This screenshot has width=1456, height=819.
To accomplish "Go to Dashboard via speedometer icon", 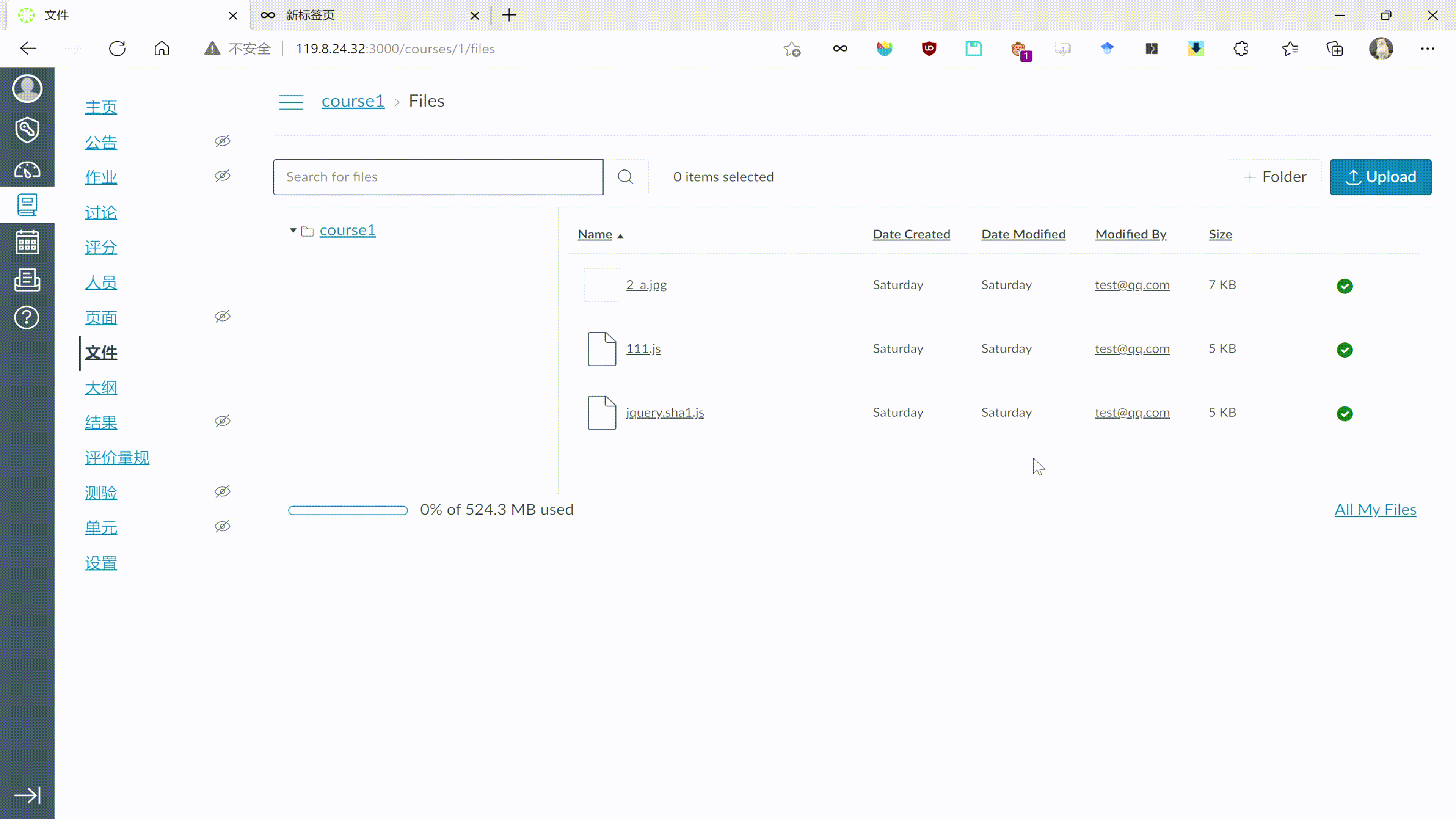I will (x=27, y=170).
